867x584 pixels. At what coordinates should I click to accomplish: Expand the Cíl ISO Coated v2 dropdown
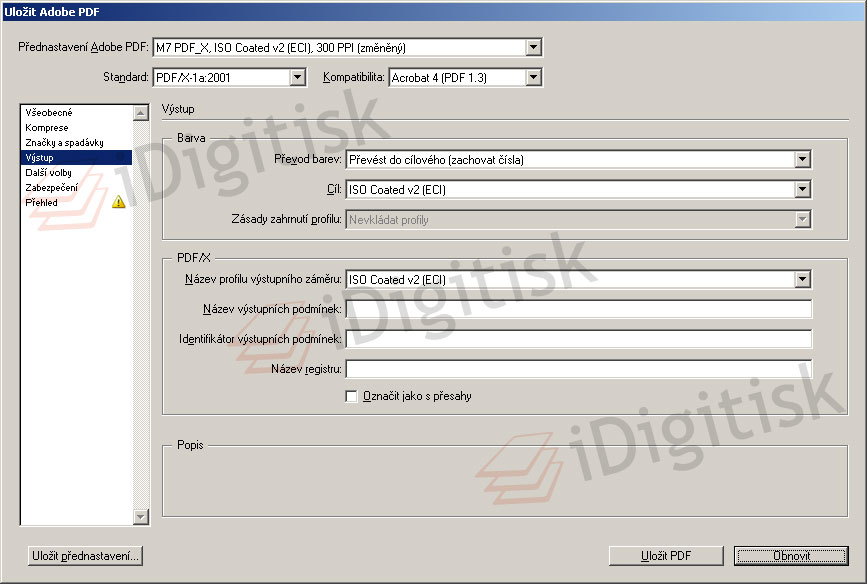click(x=578, y=190)
